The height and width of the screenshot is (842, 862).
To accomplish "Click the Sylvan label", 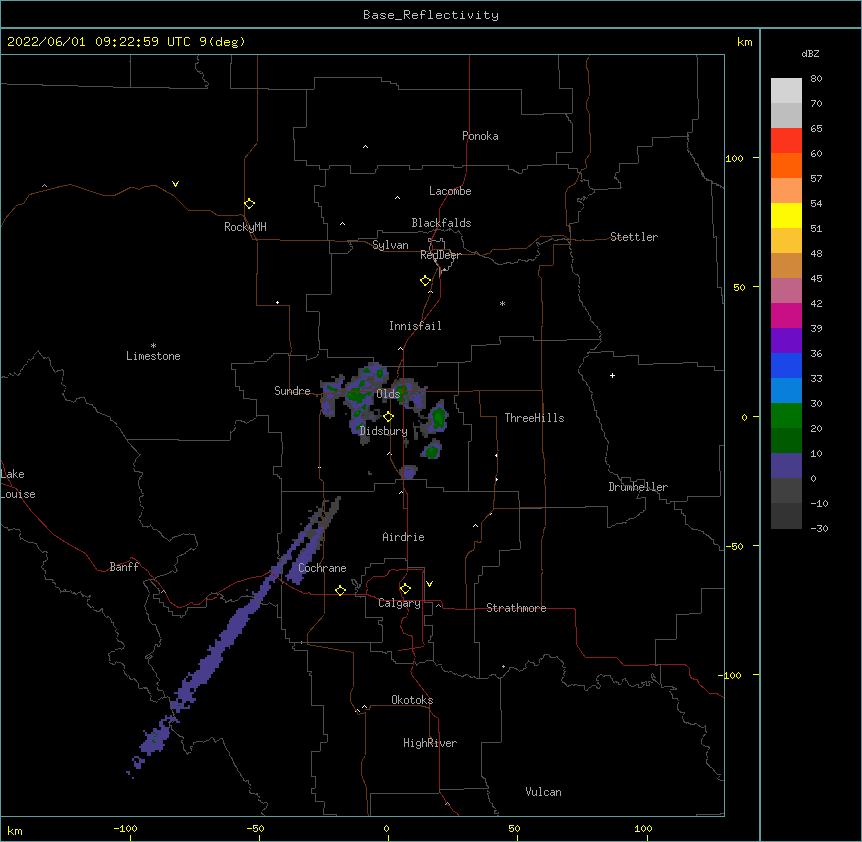I will coord(390,245).
